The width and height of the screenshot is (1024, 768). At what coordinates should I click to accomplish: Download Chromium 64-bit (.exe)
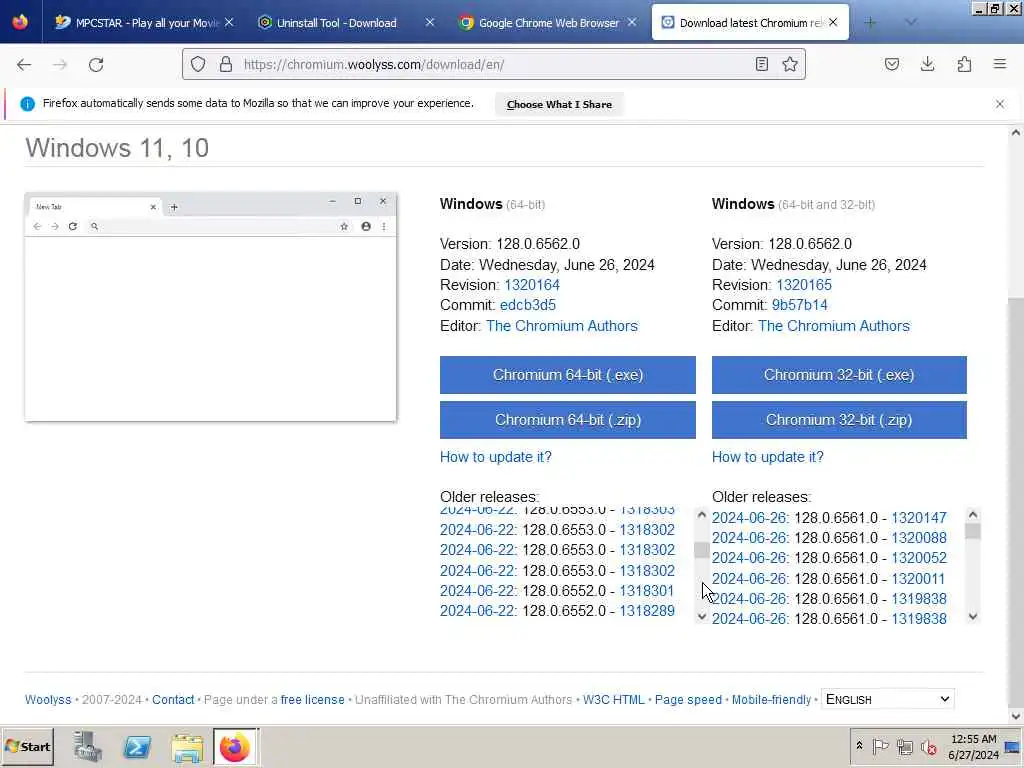coord(568,375)
